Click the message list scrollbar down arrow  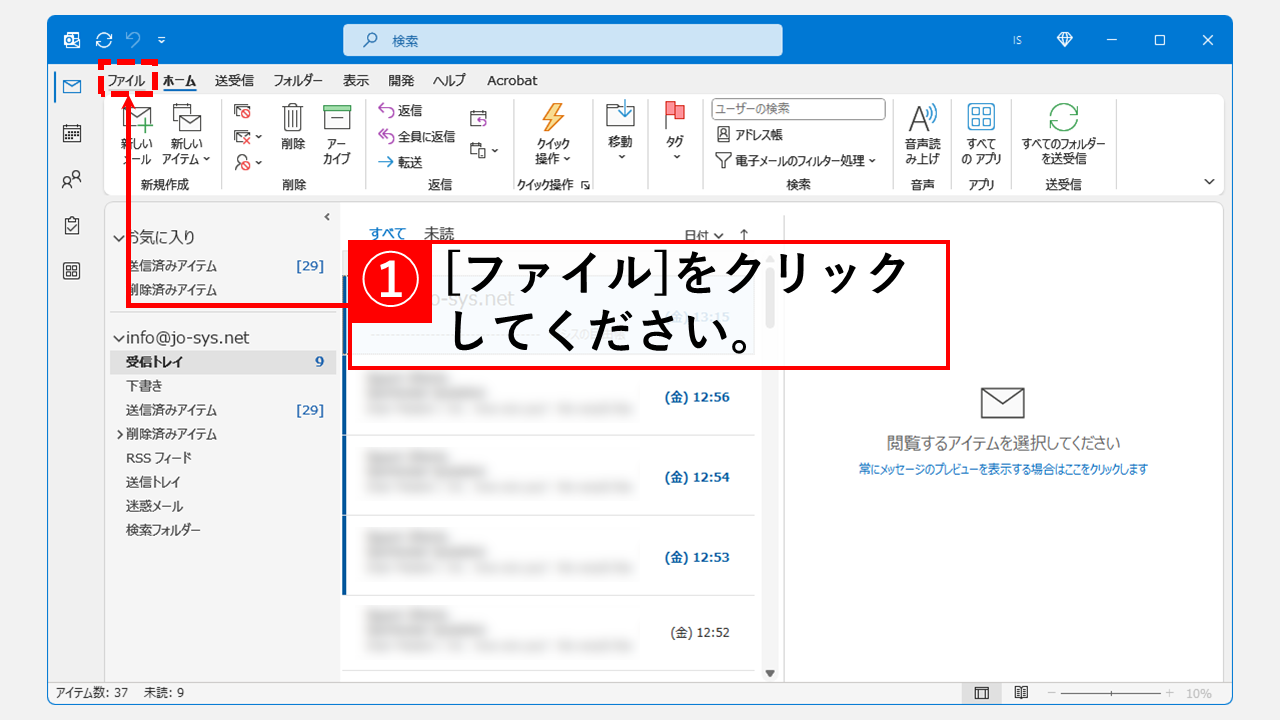[x=770, y=673]
